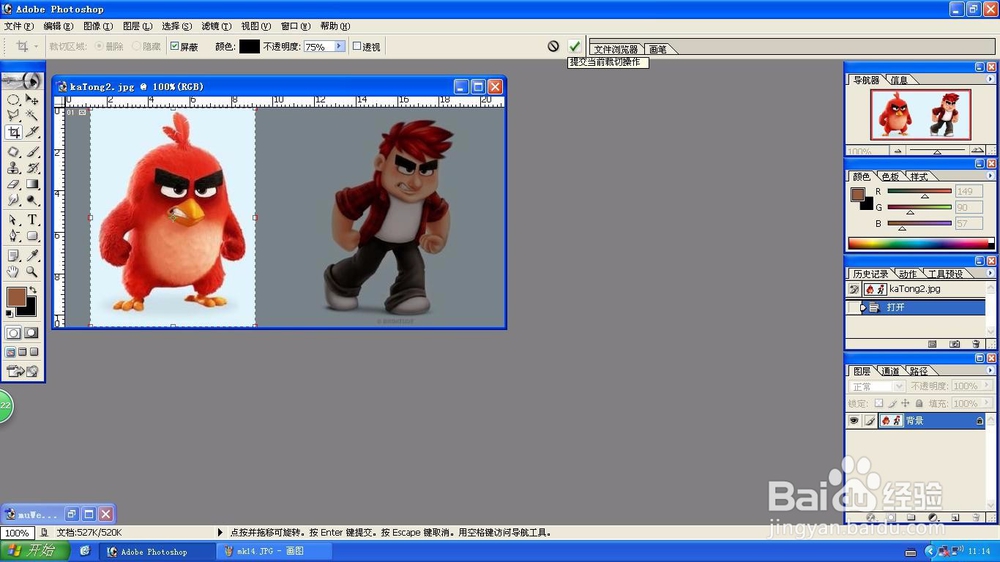Open the 图像 menu
Image resolution: width=1000 pixels, height=562 pixels.
click(98, 26)
